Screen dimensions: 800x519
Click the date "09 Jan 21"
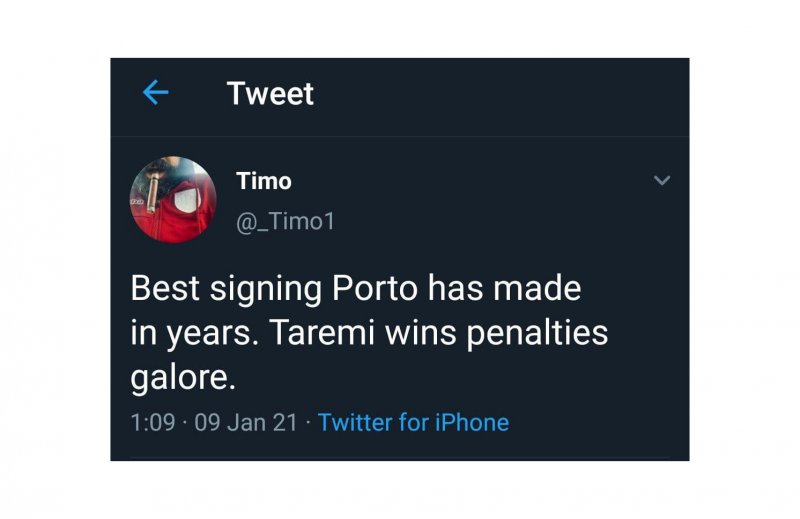click(246, 422)
